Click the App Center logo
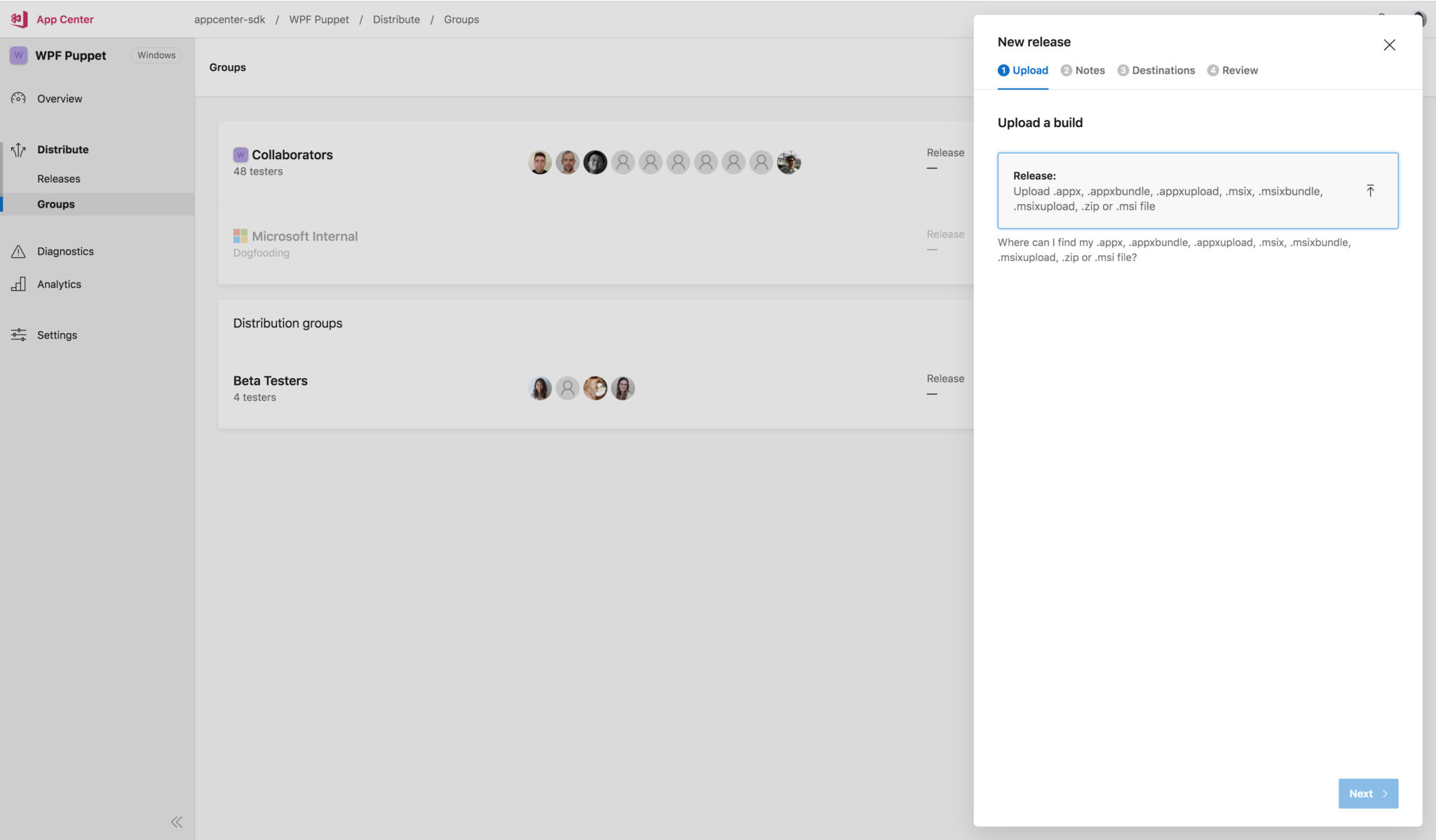Image resolution: width=1436 pixels, height=840 pixels. click(18, 18)
